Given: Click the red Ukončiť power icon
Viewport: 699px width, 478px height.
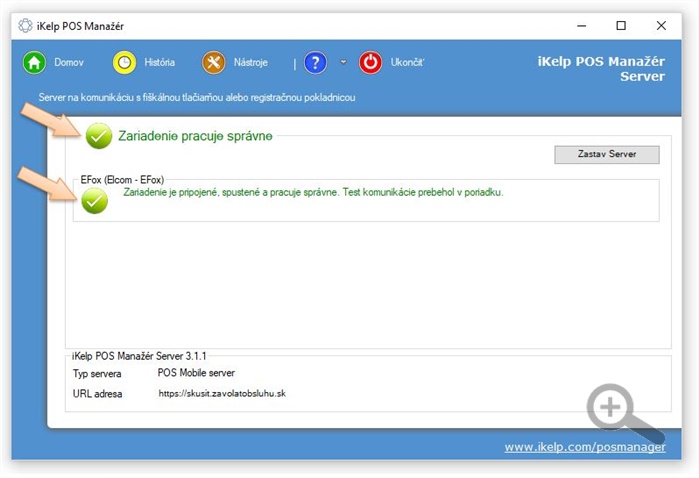Looking at the screenshot, I should [370, 62].
